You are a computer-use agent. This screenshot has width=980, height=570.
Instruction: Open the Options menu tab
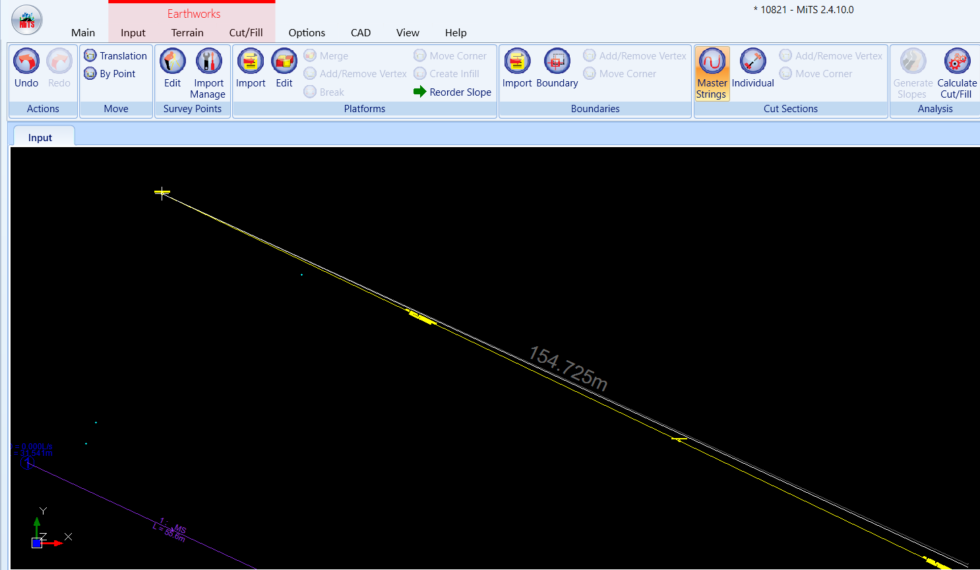[x=306, y=33]
